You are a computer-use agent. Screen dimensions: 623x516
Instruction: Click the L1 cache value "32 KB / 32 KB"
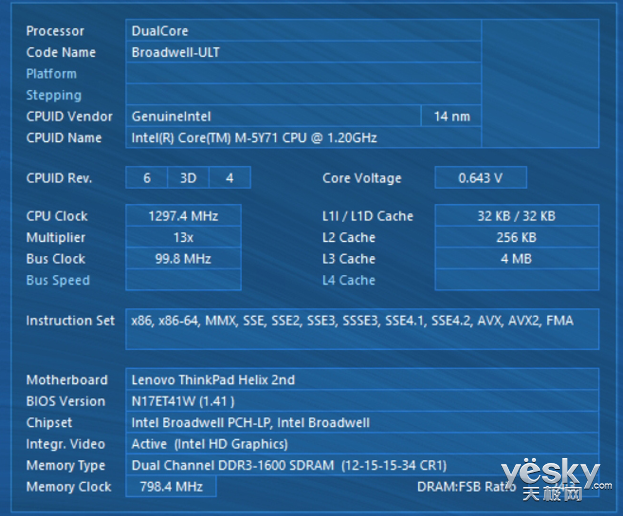(517, 216)
